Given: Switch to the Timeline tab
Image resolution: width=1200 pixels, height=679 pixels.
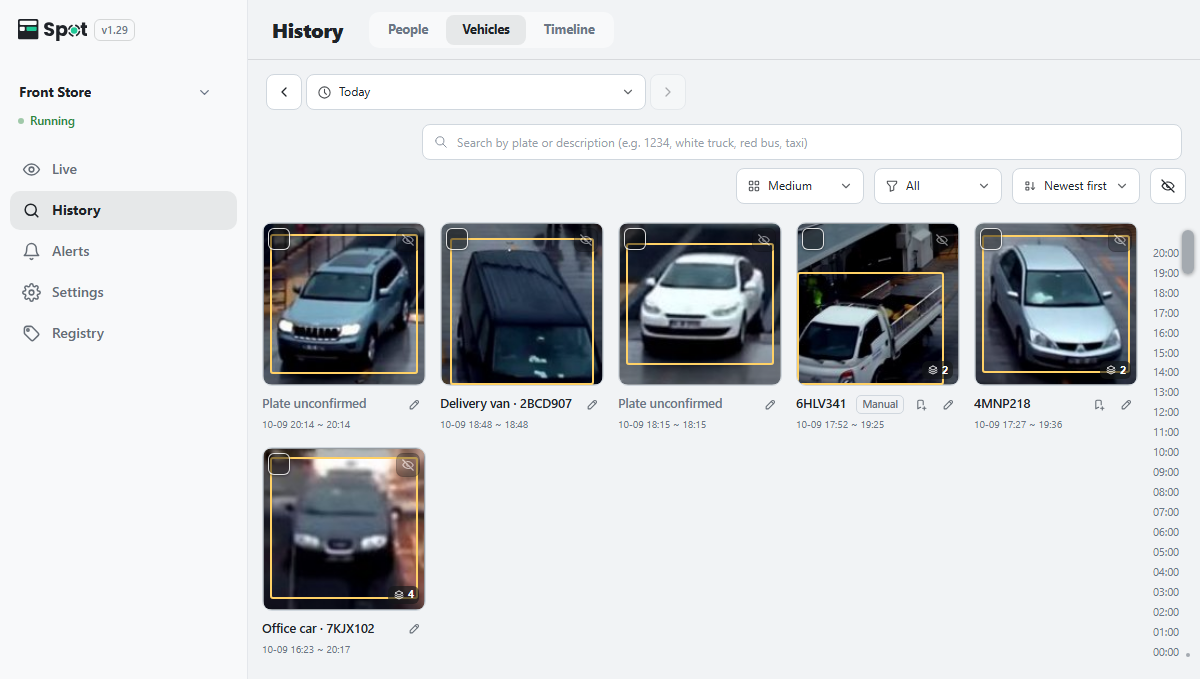Looking at the screenshot, I should [x=569, y=30].
